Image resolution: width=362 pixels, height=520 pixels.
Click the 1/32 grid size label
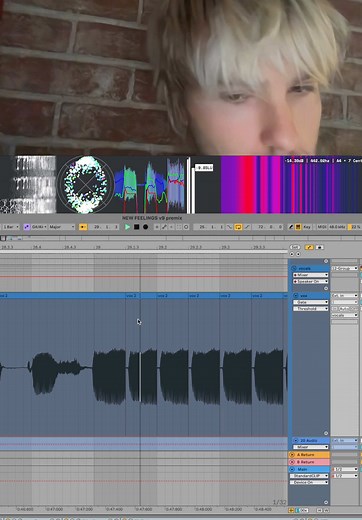click(279, 502)
